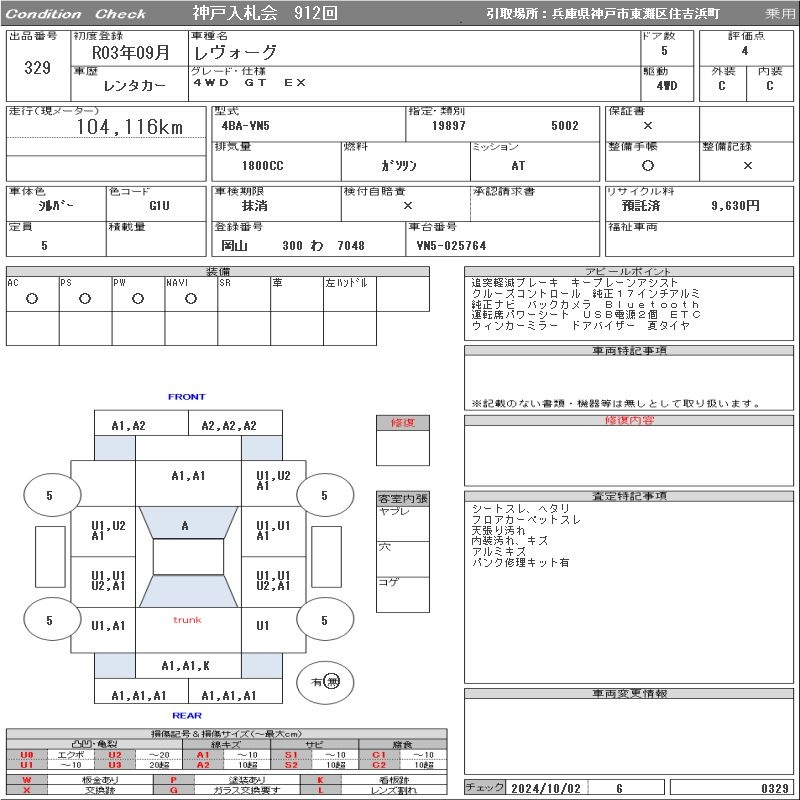Viewport: 800px width, 800px height.
Task: Click the × mark under 保証書
Action: [648, 126]
